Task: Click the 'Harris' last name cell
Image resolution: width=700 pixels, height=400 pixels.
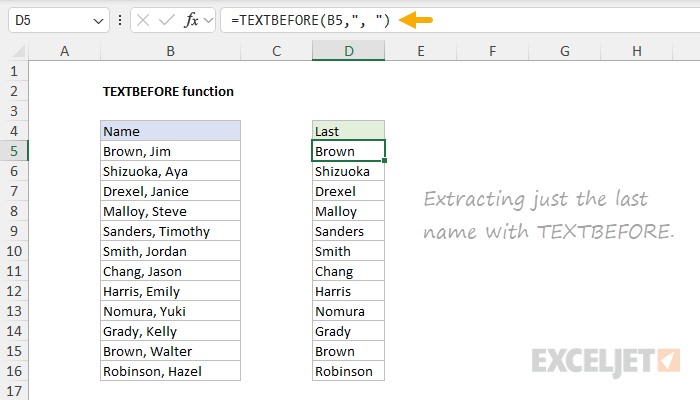Action: (x=348, y=291)
